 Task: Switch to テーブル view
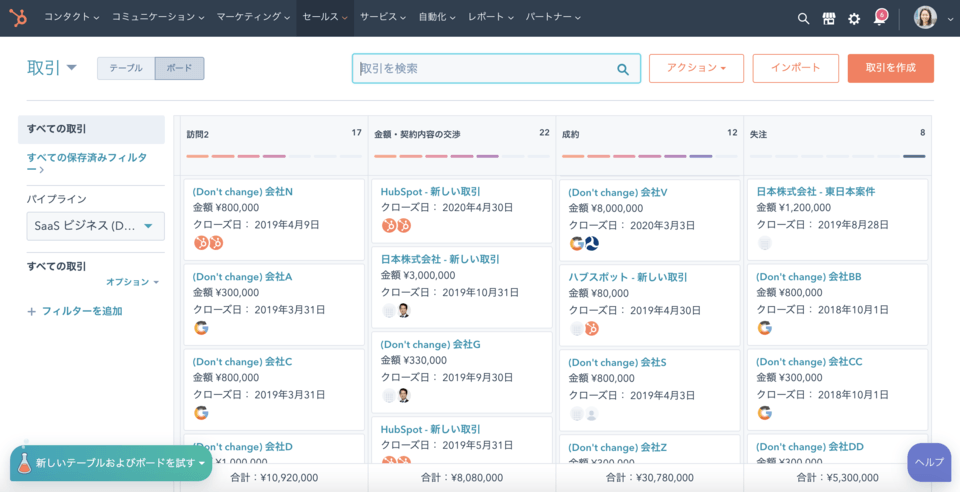pyautogui.click(x=126, y=68)
